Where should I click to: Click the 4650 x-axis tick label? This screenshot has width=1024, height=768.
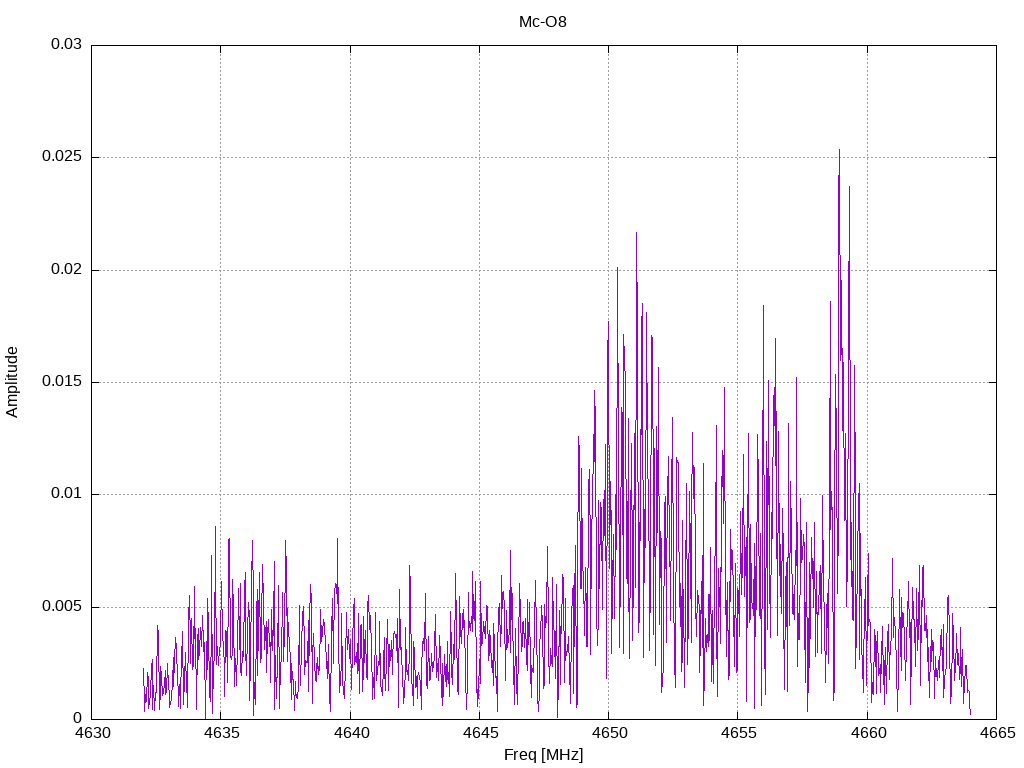click(609, 733)
